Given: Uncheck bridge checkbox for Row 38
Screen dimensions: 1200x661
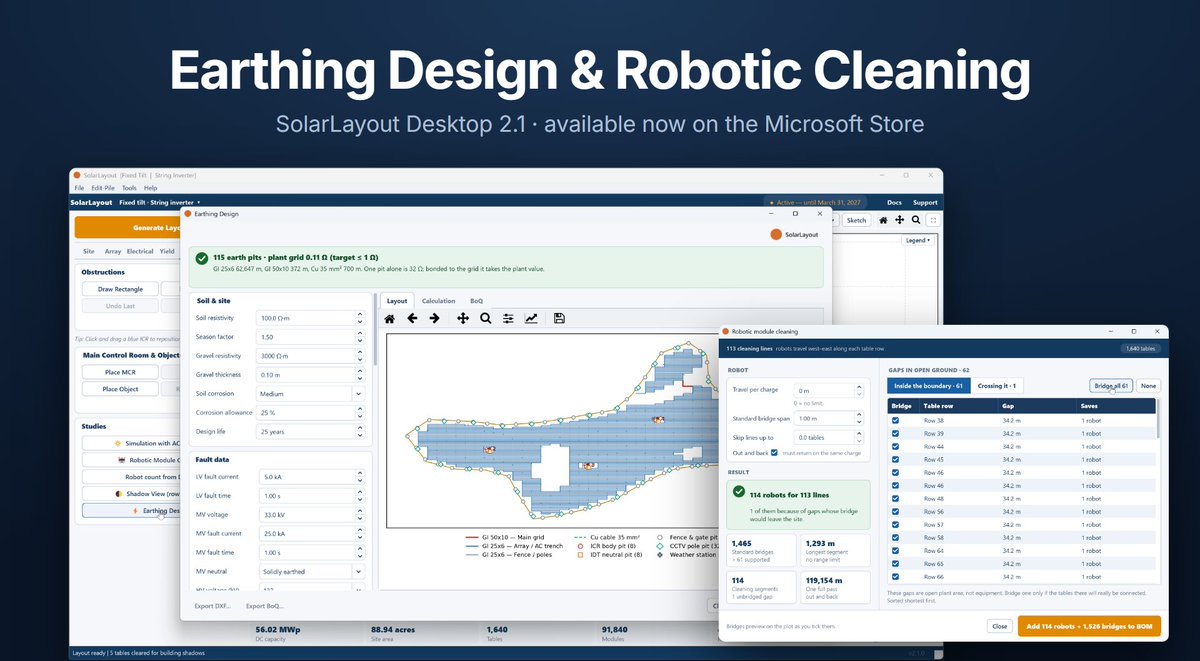Looking at the screenshot, I should tap(895, 420).
